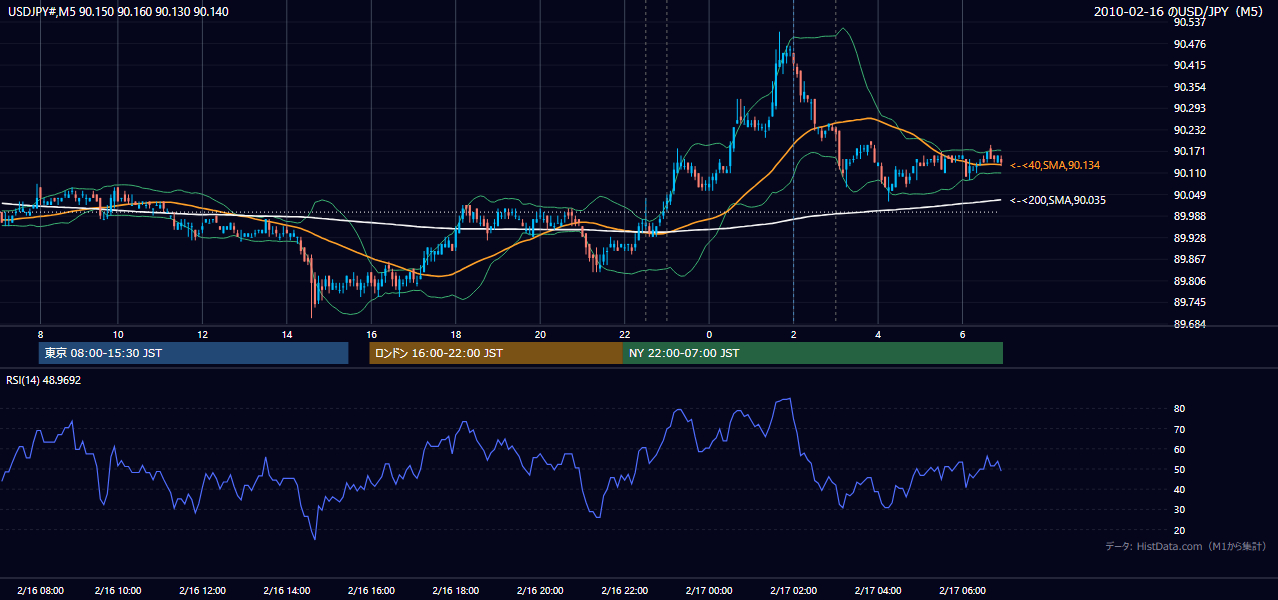Click price axis value 90.537
The height and width of the screenshot is (600, 1278).
coord(1188,22)
